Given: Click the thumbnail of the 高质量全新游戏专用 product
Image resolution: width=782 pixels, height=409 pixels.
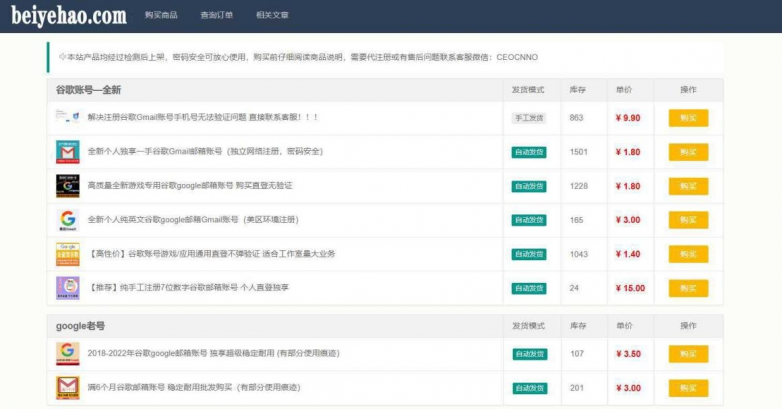Looking at the screenshot, I should coord(67,186).
